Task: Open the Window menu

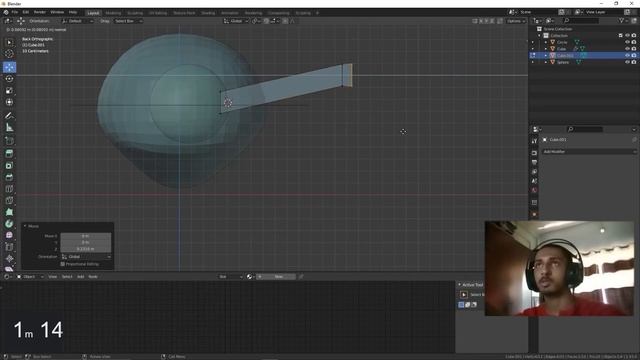Action: click(57, 12)
